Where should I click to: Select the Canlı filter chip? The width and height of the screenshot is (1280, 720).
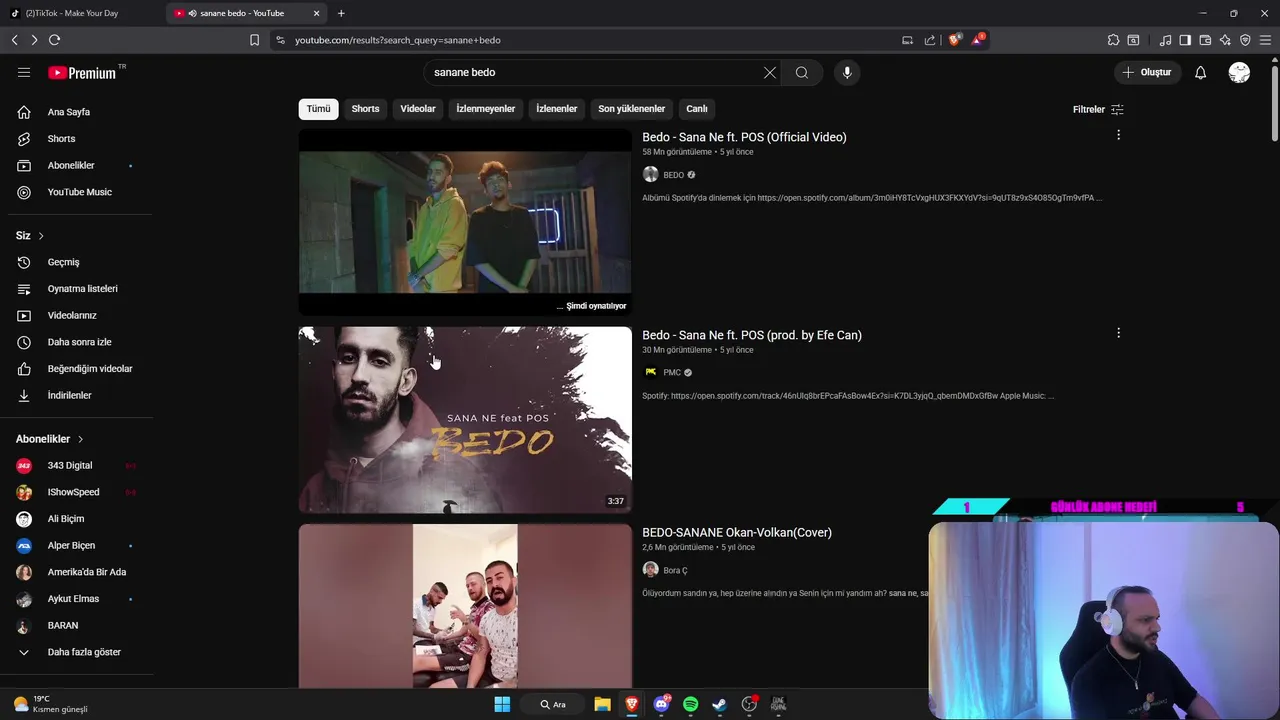point(697,109)
